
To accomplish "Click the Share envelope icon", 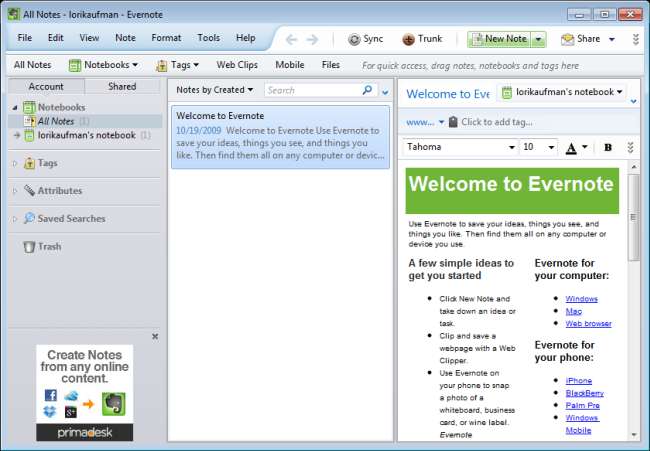I will (567, 39).
